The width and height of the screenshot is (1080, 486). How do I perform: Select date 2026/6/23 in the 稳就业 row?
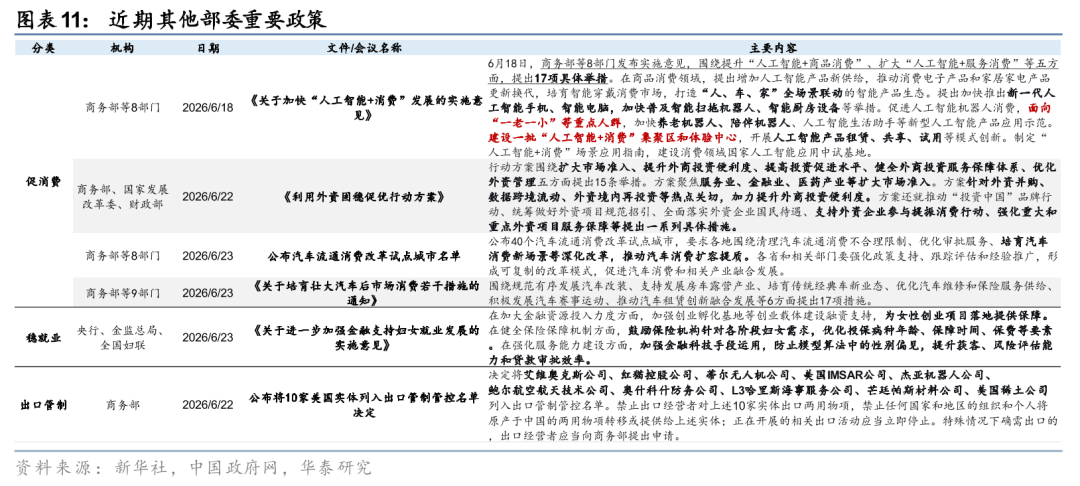coord(207,338)
